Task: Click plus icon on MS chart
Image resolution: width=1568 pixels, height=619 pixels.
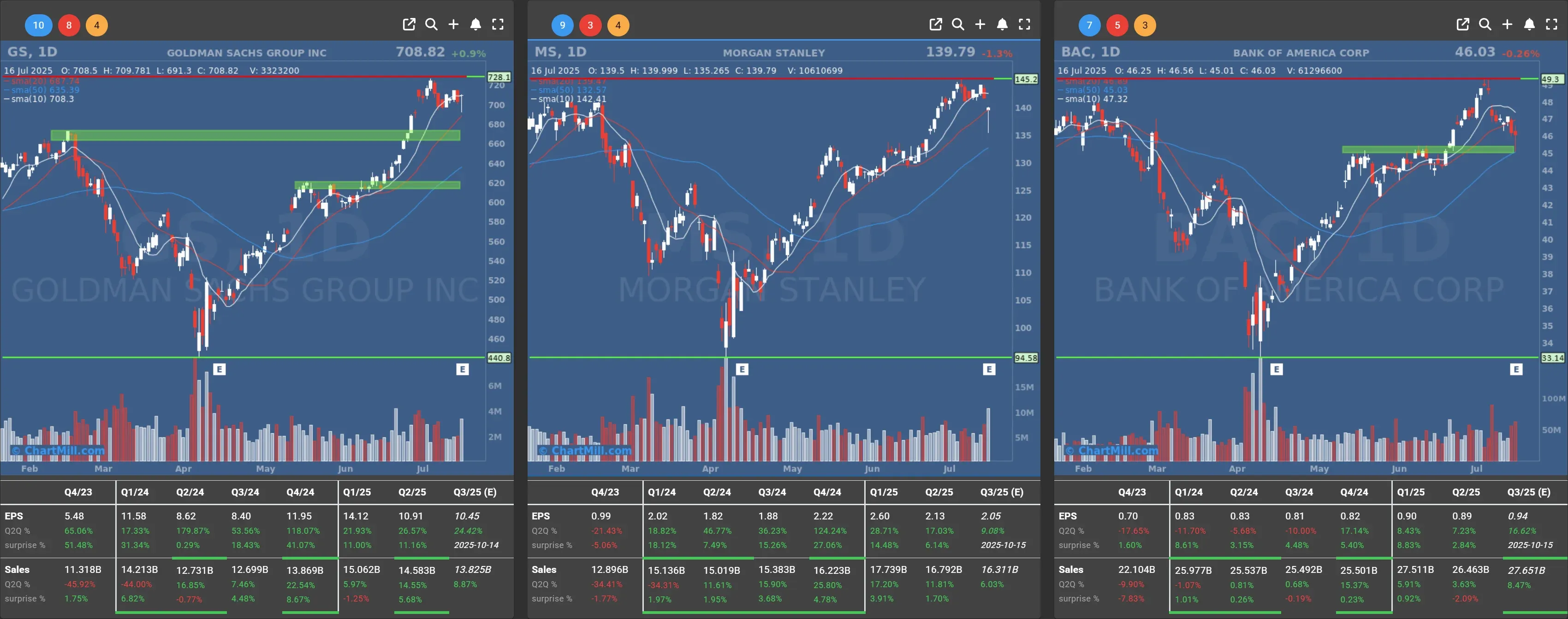Action: coord(980,24)
